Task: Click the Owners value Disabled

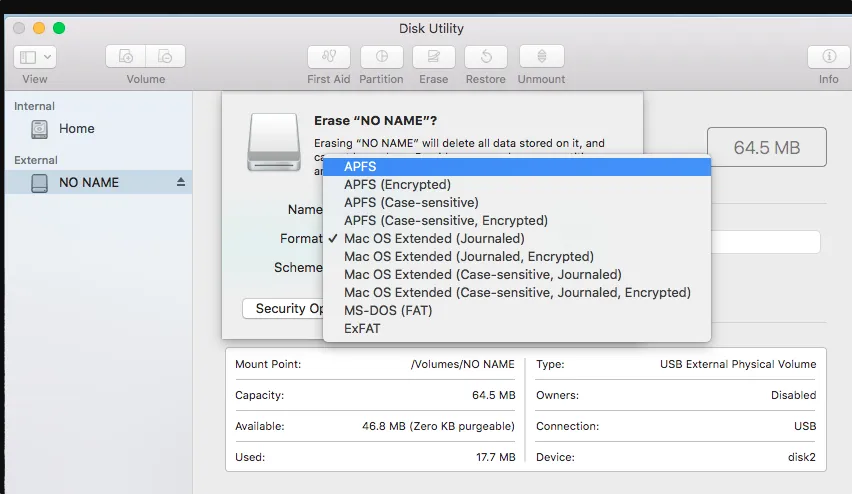Action: point(793,395)
